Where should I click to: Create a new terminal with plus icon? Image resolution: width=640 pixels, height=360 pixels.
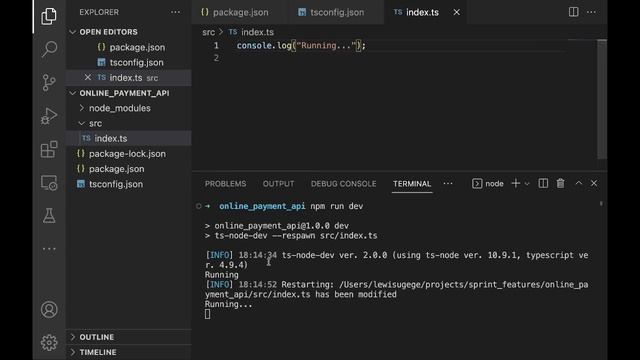(x=516, y=184)
